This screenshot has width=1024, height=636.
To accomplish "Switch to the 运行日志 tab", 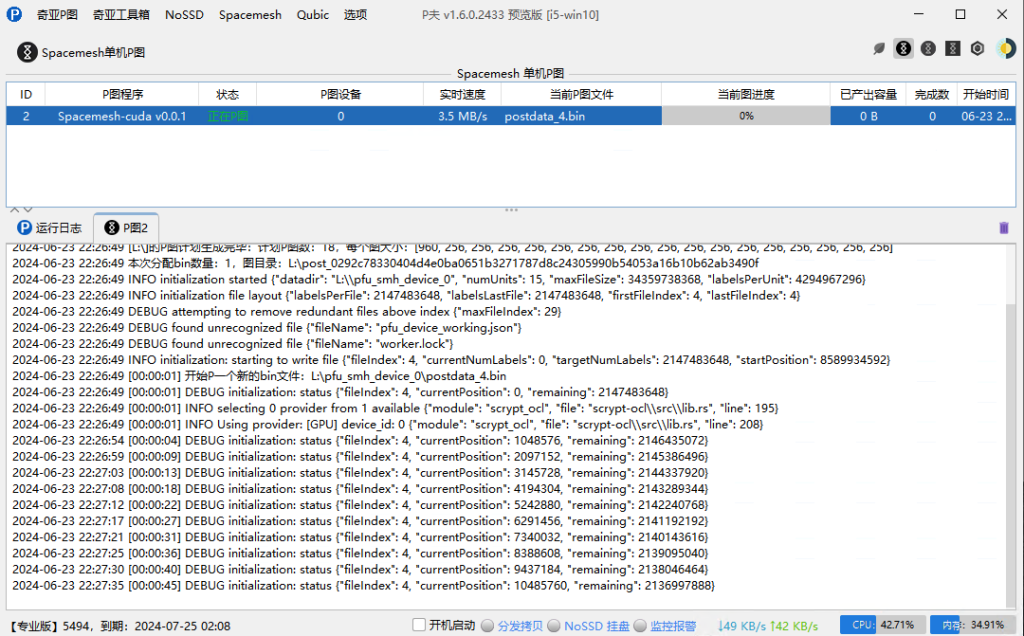I will point(49,228).
